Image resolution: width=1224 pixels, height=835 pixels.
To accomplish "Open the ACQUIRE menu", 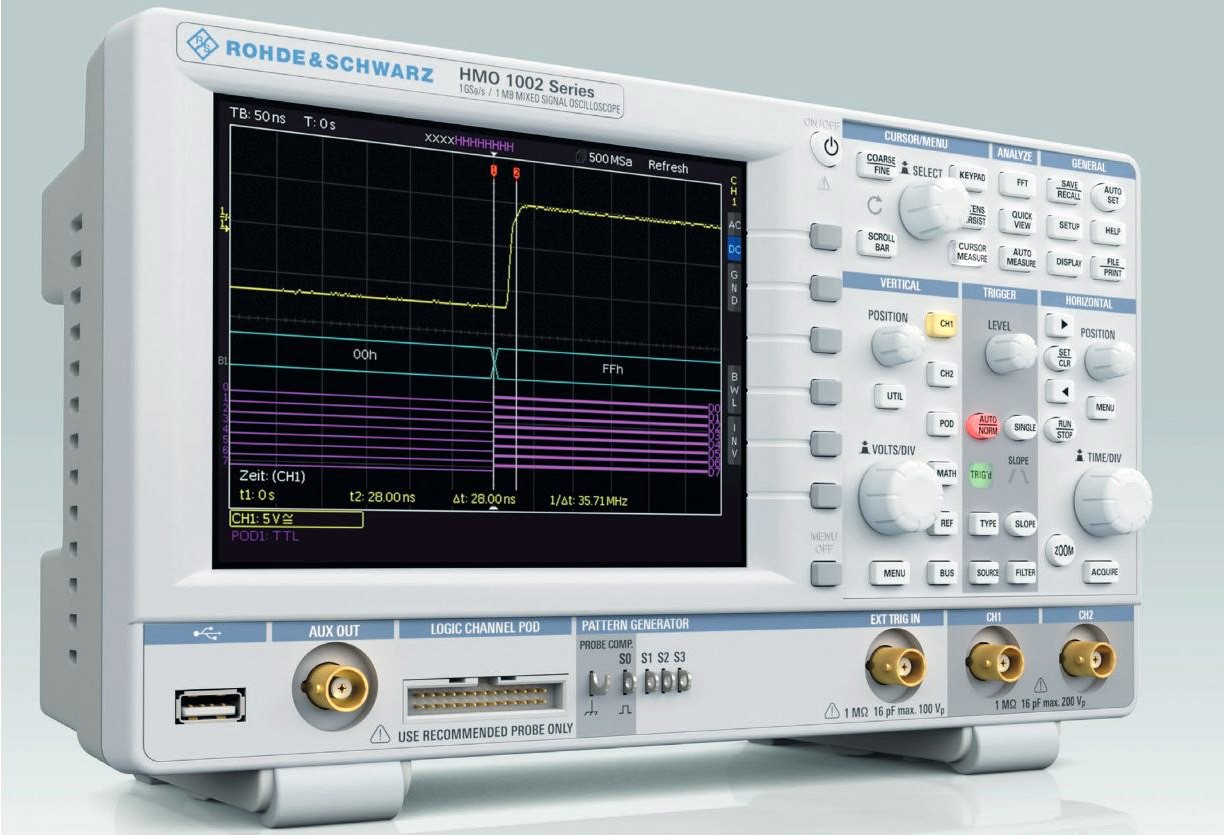I will [x=1102, y=572].
